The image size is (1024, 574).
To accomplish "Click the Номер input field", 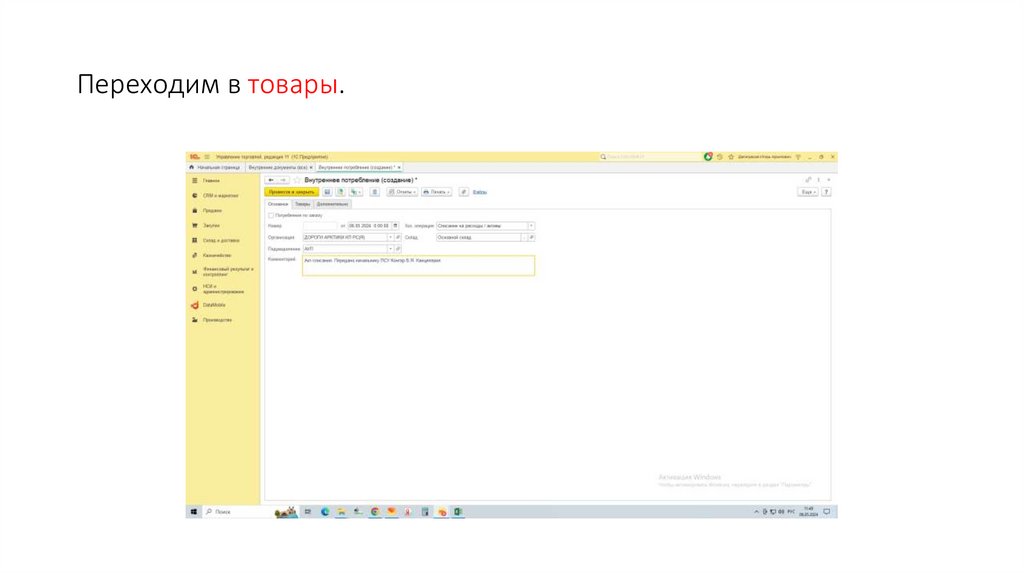I will coord(320,226).
